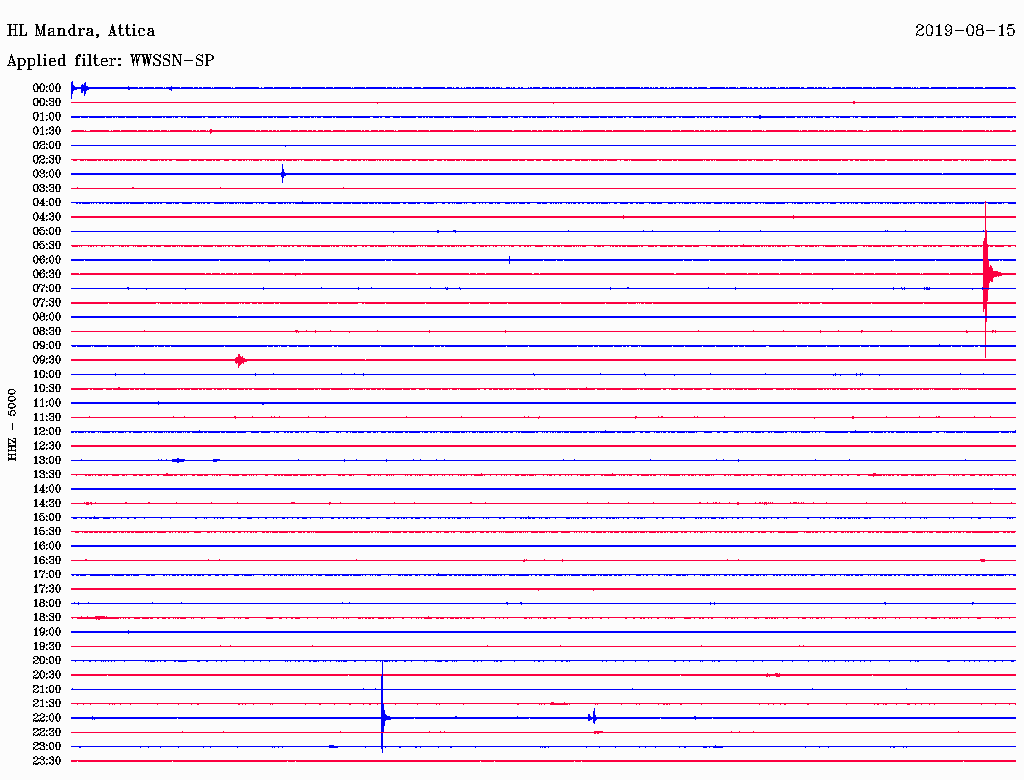Select the 05:00 time label
Viewport: 1024px width, 780px height.
47,231
